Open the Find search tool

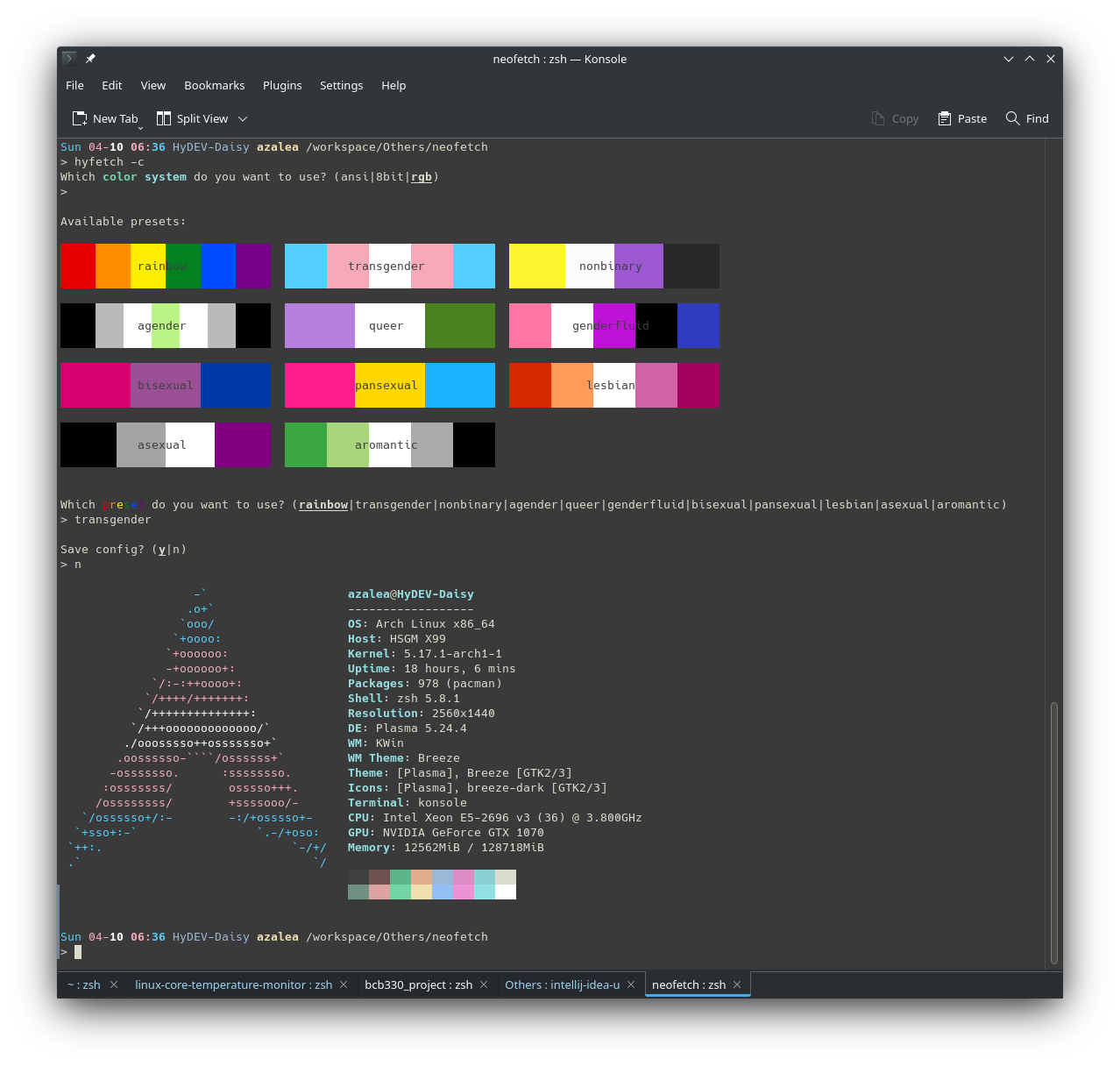(x=1027, y=118)
